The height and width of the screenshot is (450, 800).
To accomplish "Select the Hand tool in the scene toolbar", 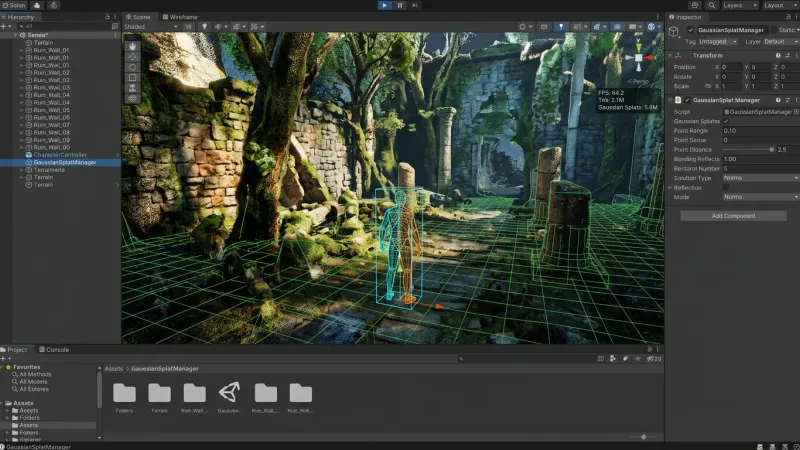I will [133, 46].
